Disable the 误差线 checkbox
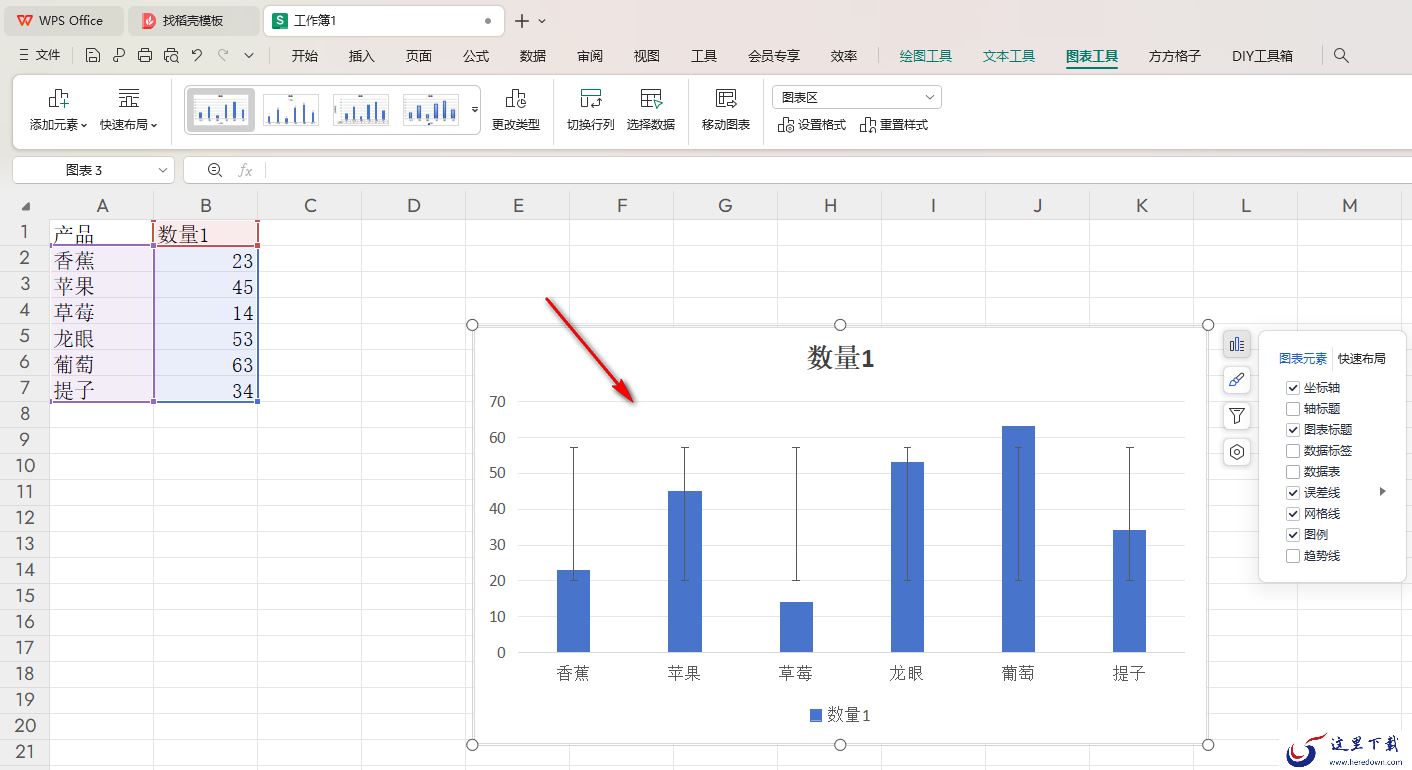The height and width of the screenshot is (770, 1412). 1293,493
